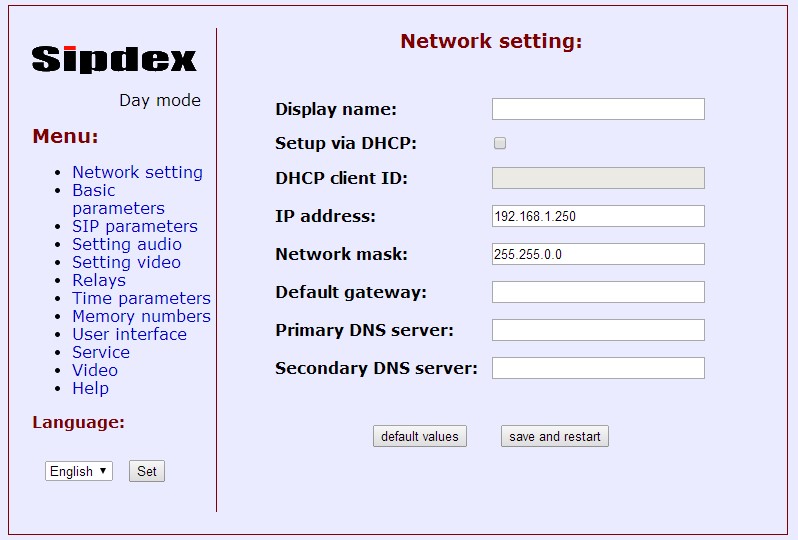
Task: Click save and restart button
Action: 555,436
